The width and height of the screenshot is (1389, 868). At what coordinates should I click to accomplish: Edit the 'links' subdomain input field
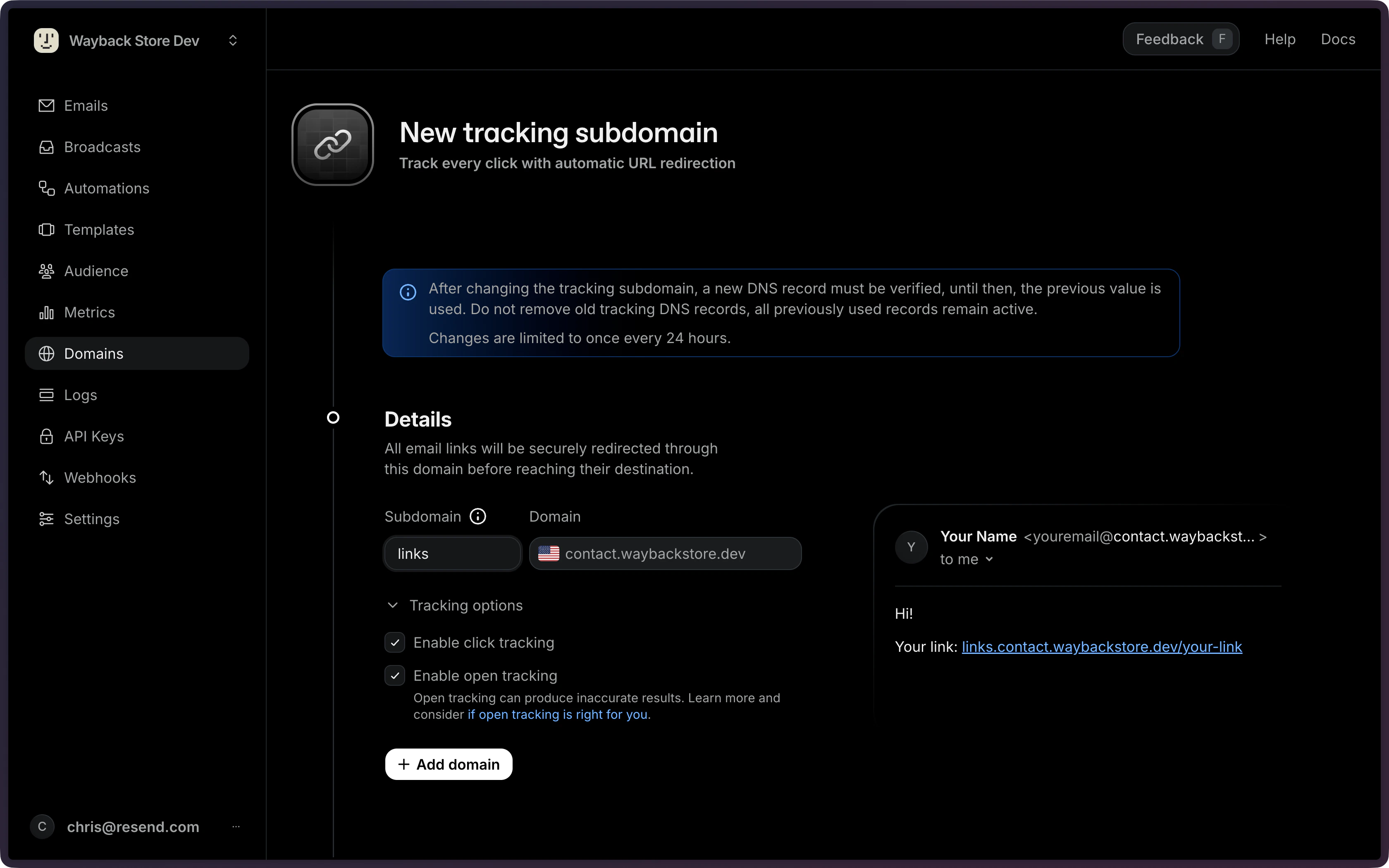click(x=452, y=553)
